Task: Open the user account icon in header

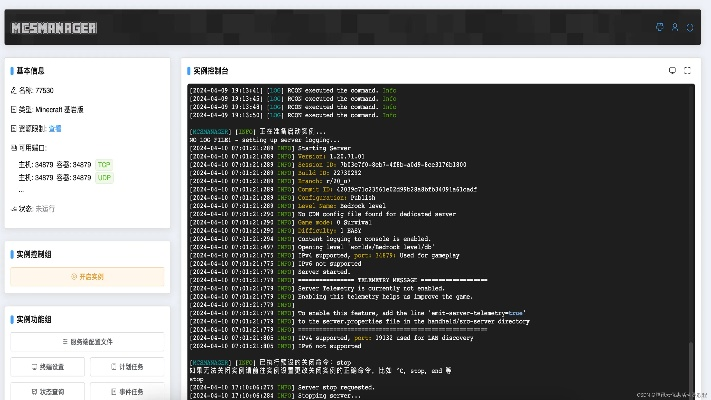Action: coord(675,27)
